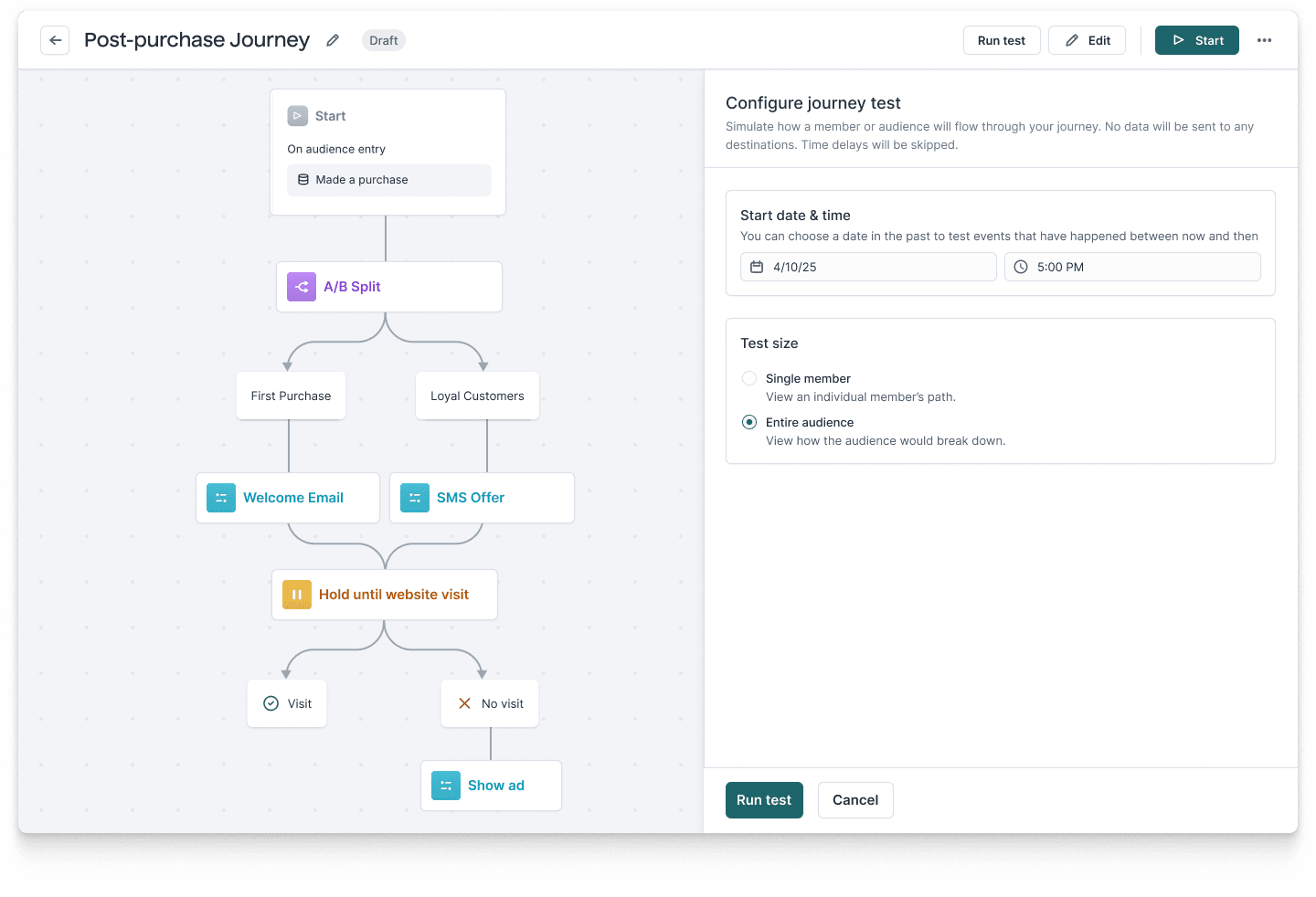The width and height of the screenshot is (1316, 897).
Task: Open the start date picker showing 4/10/25
Action: click(x=867, y=267)
